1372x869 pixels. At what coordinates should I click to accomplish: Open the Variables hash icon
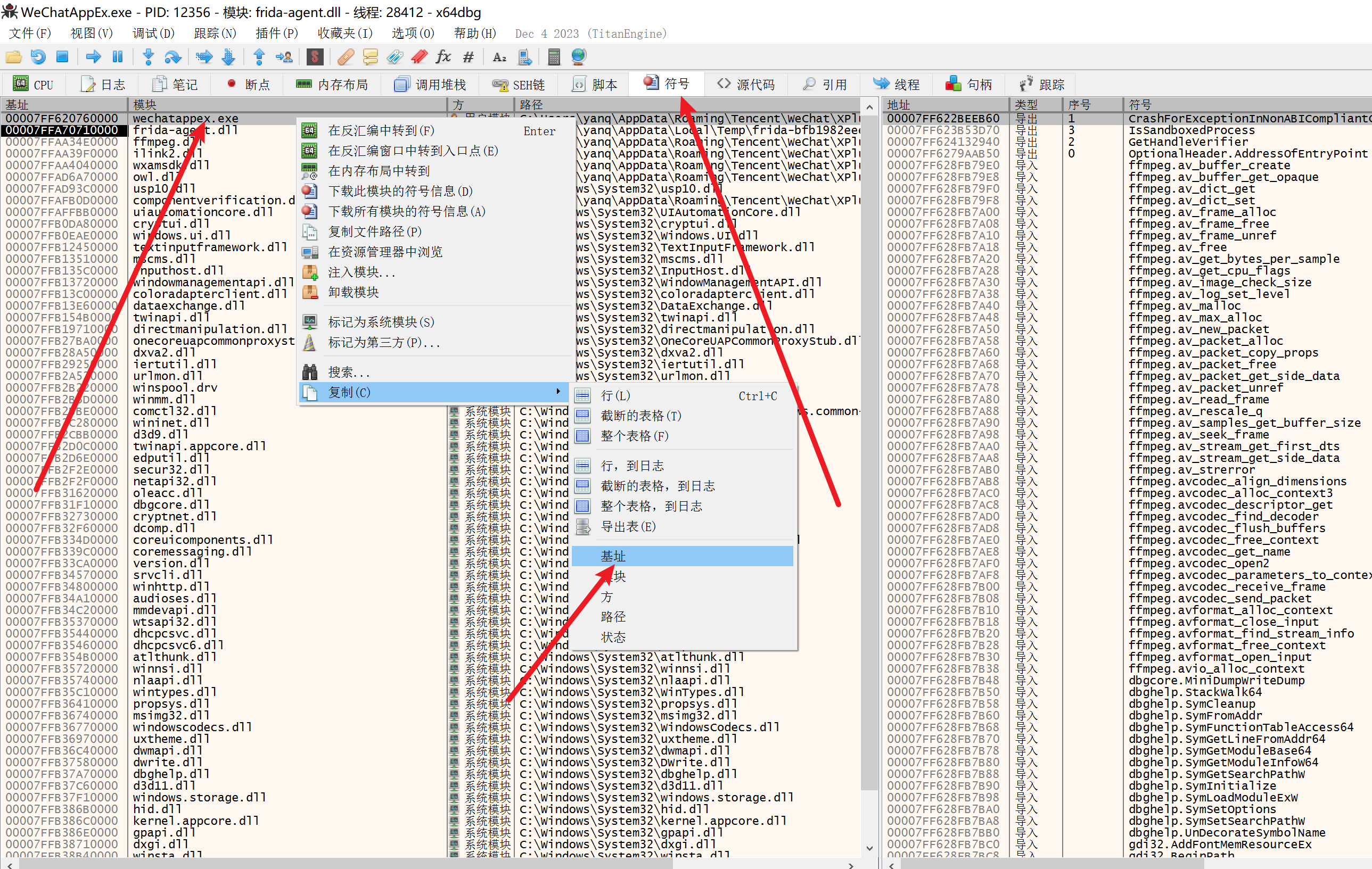click(469, 56)
